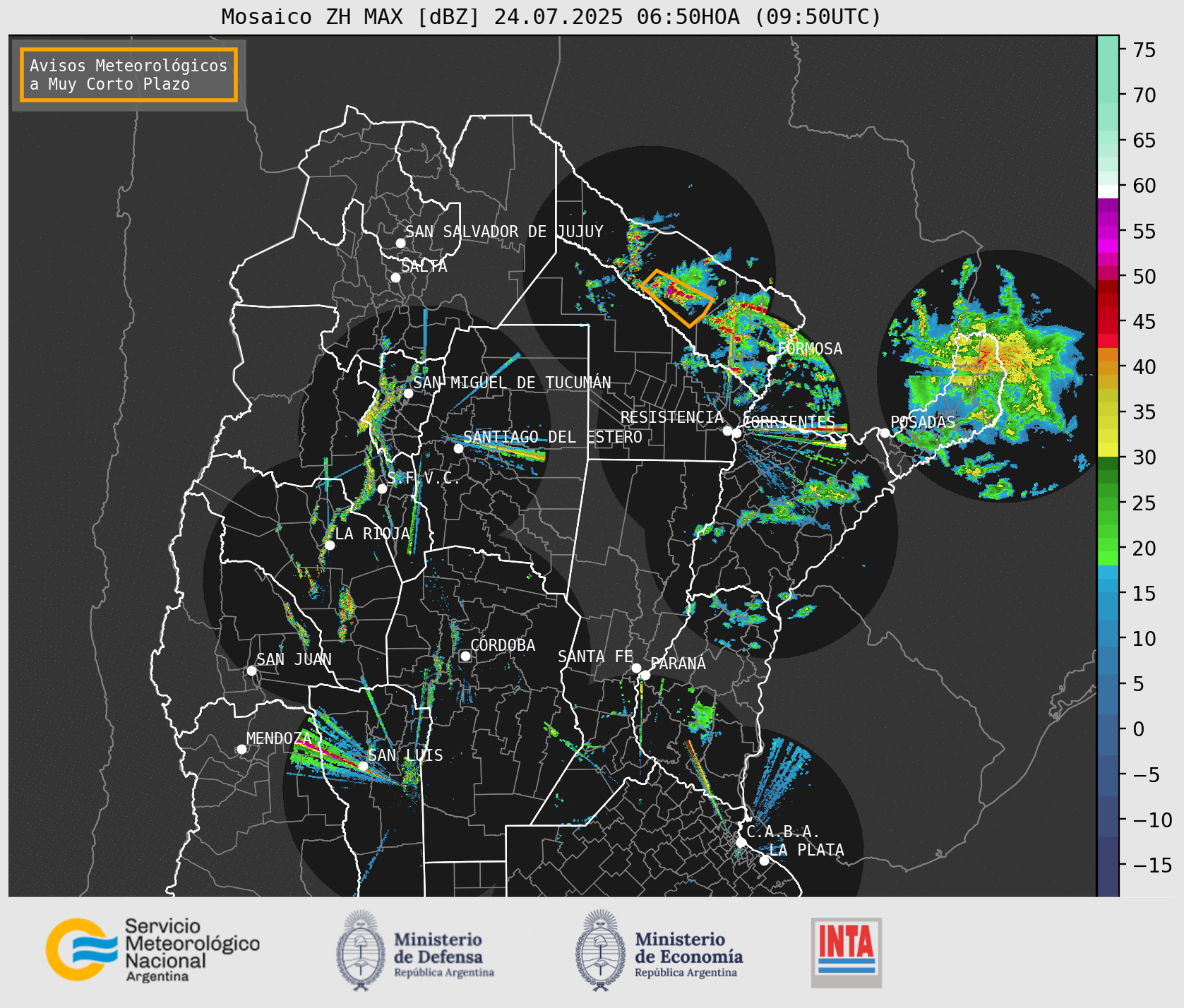The height and width of the screenshot is (1008, 1184).
Task: Click the La Plata city marker dot
Action: click(764, 860)
